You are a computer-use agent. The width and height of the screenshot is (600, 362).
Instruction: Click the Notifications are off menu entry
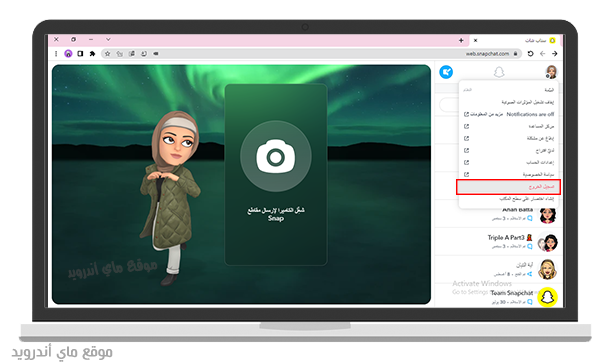(530, 114)
